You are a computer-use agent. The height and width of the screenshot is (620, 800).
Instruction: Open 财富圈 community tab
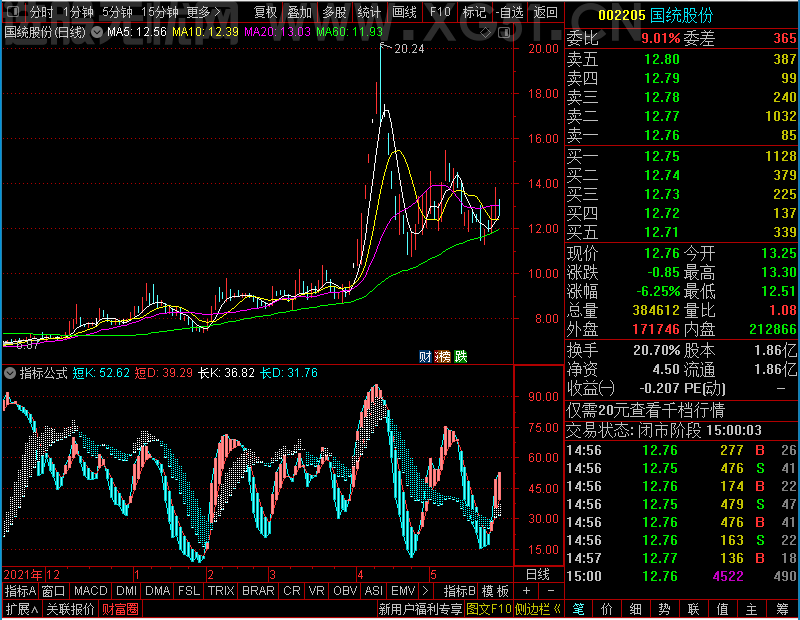pyautogui.click(x=120, y=609)
